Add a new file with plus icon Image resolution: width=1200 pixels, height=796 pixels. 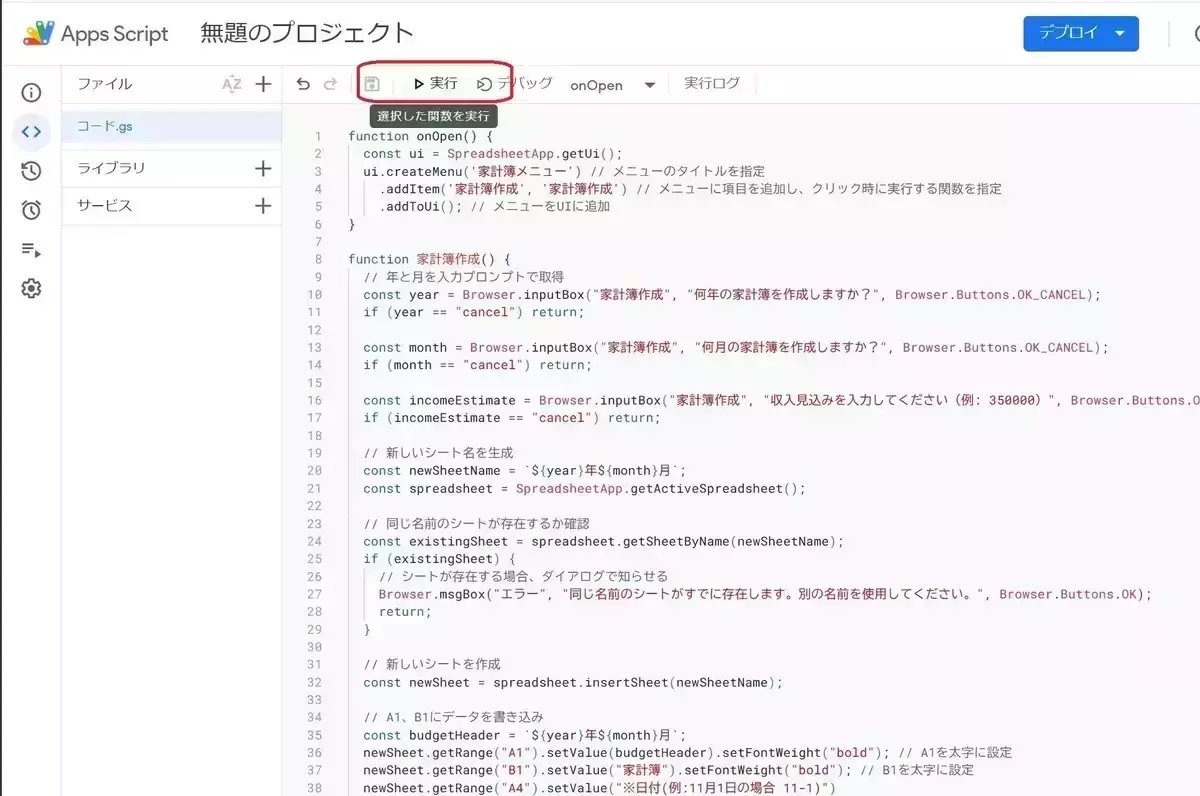pos(263,84)
